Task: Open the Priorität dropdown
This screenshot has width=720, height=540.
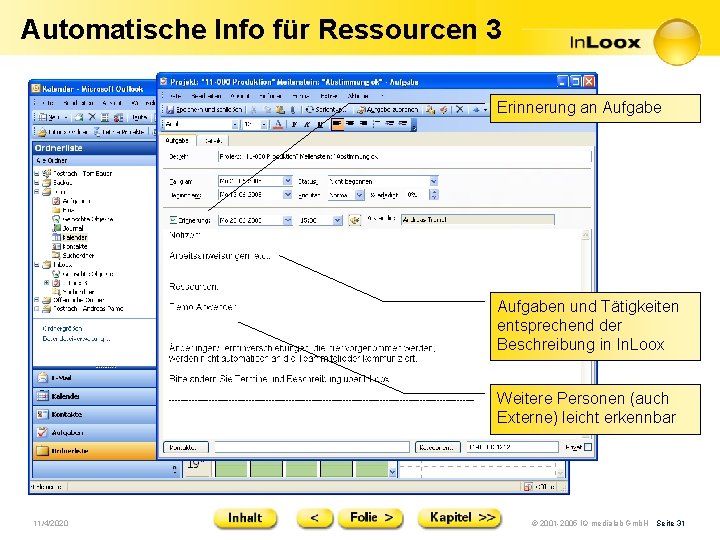Action: (x=360, y=195)
